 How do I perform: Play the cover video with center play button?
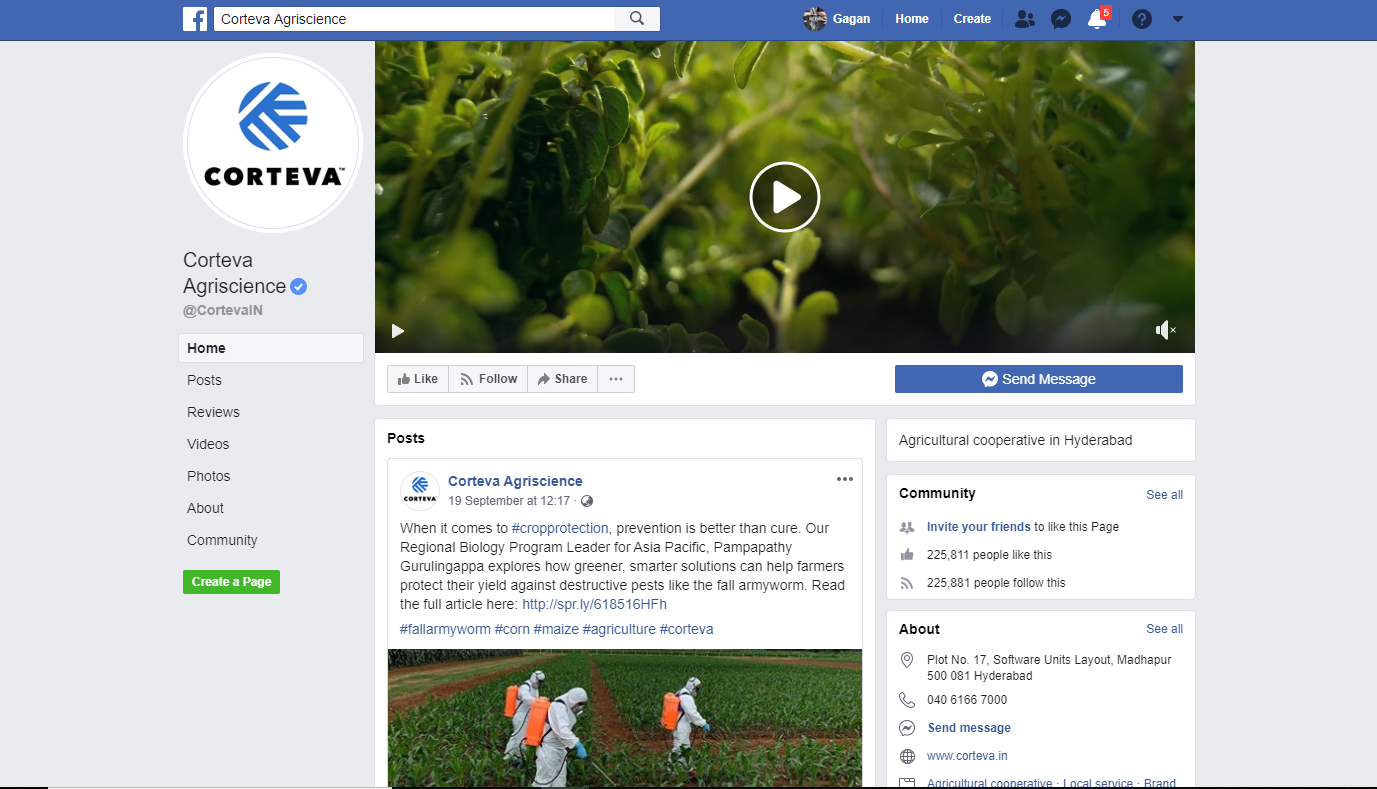pyautogui.click(x=785, y=197)
